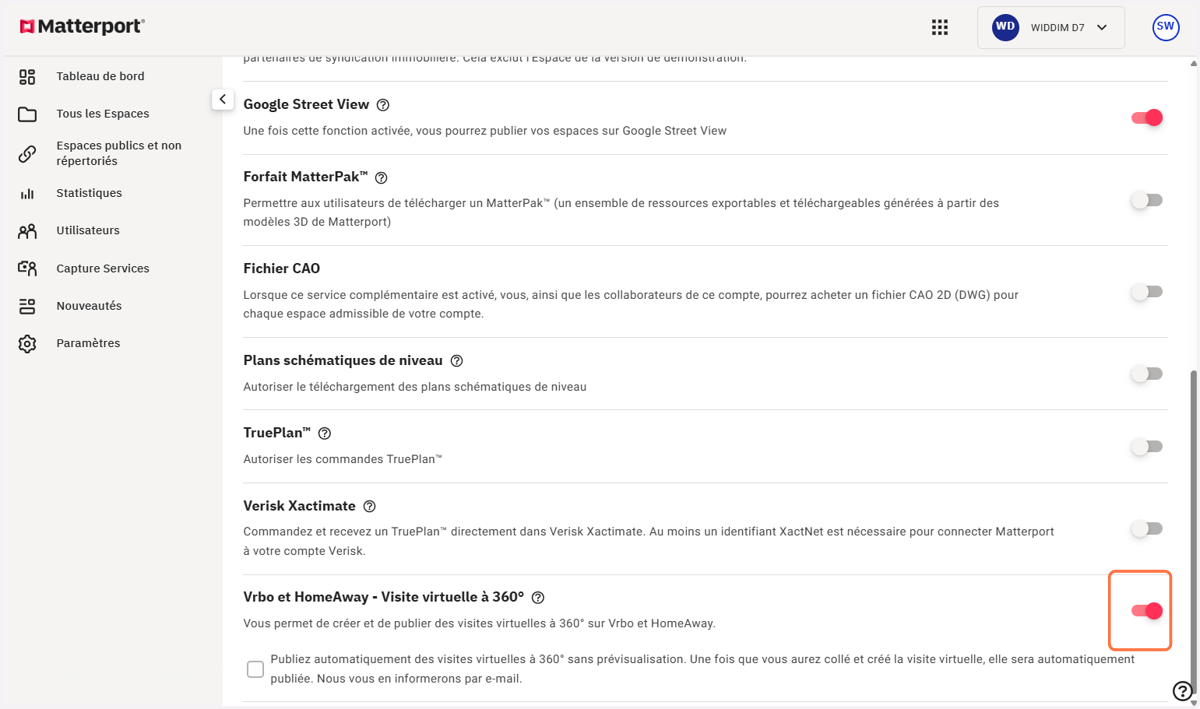Screen dimensions: 1200x709
Task: Go to Tableau de bord
Action: 100,76
